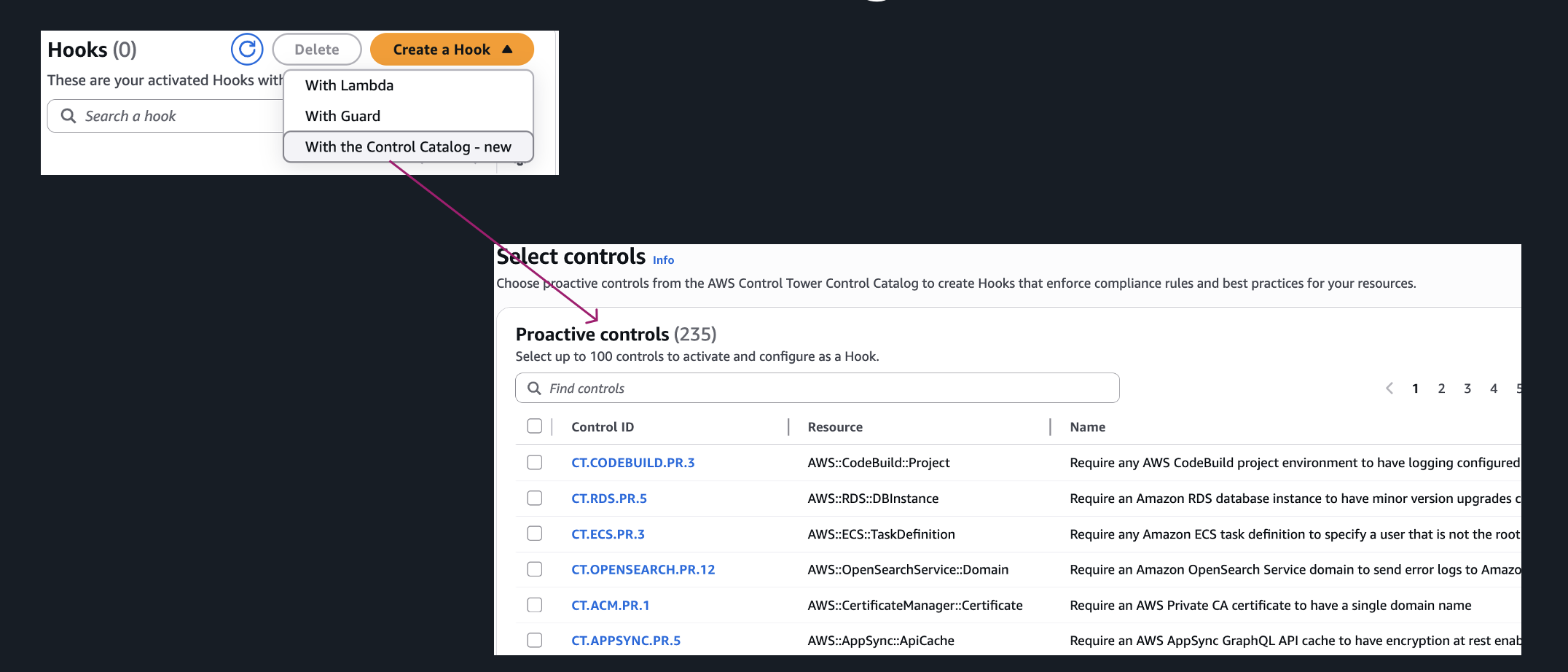1568x672 pixels.
Task: Toggle the select-all controls checkbox
Action: pyautogui.click(x=535, y=426)
